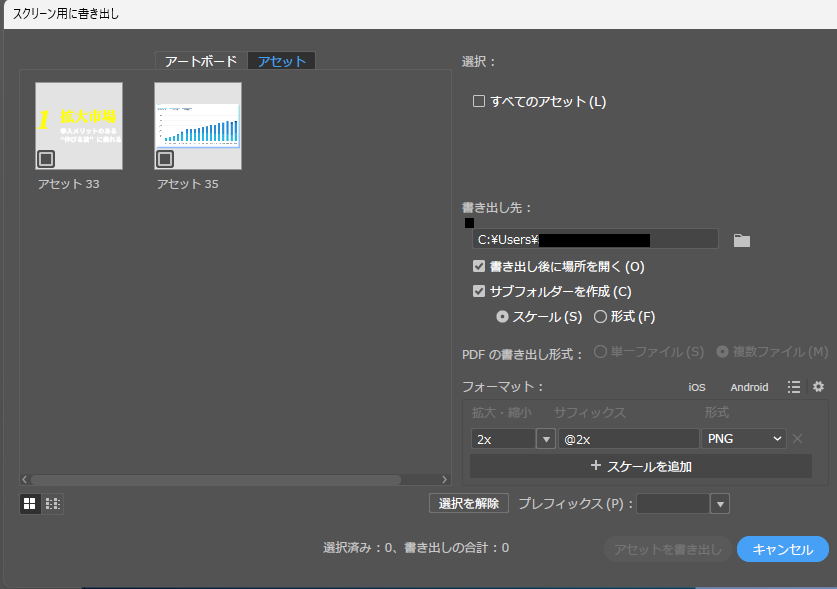This screenshot has width=837, height=589.
Task: Expand the プレフィックス dropdown arrow
Action: tap(720, 504)
